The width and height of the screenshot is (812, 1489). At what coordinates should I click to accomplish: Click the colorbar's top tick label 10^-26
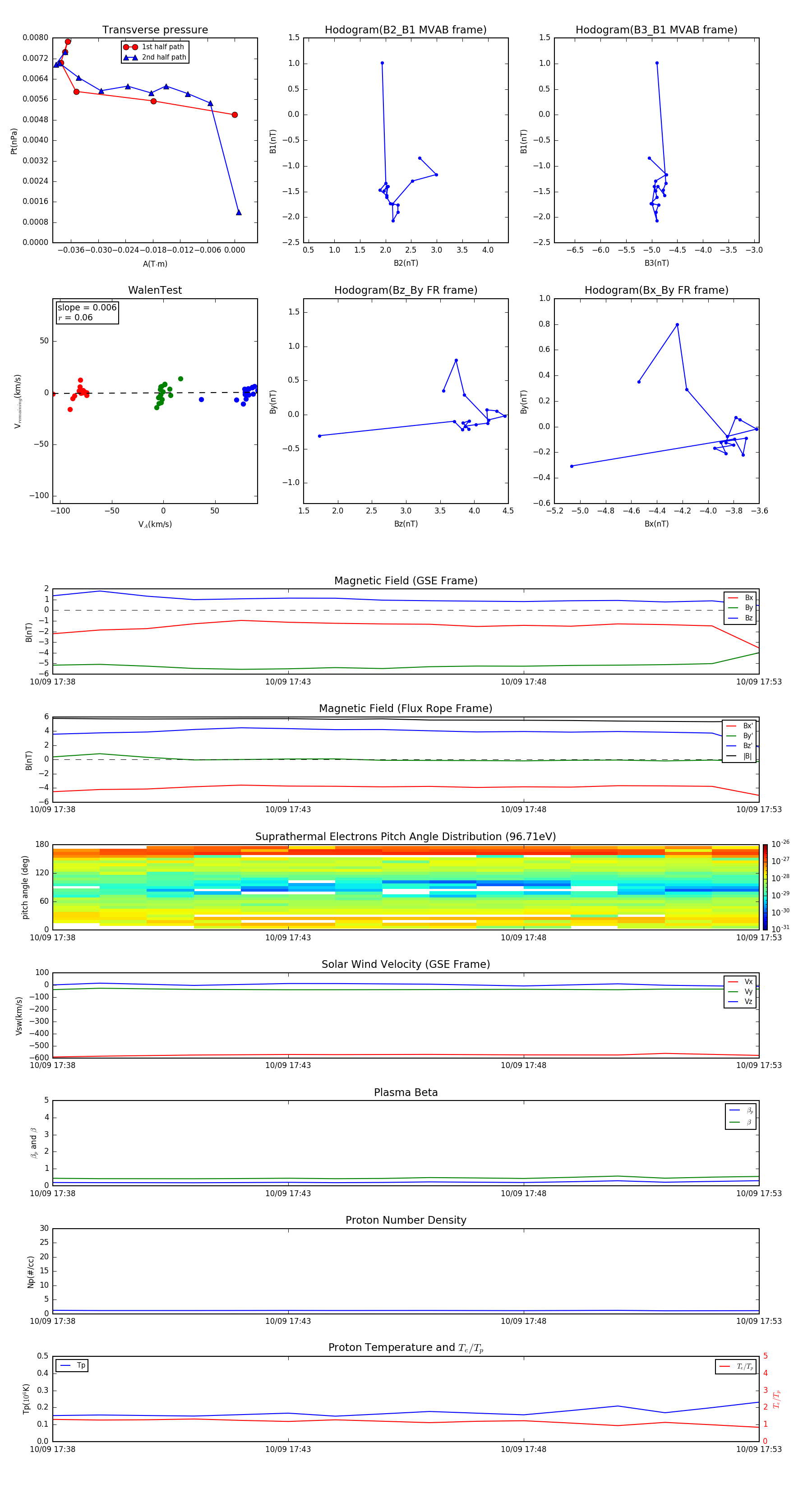coord(781,844)
